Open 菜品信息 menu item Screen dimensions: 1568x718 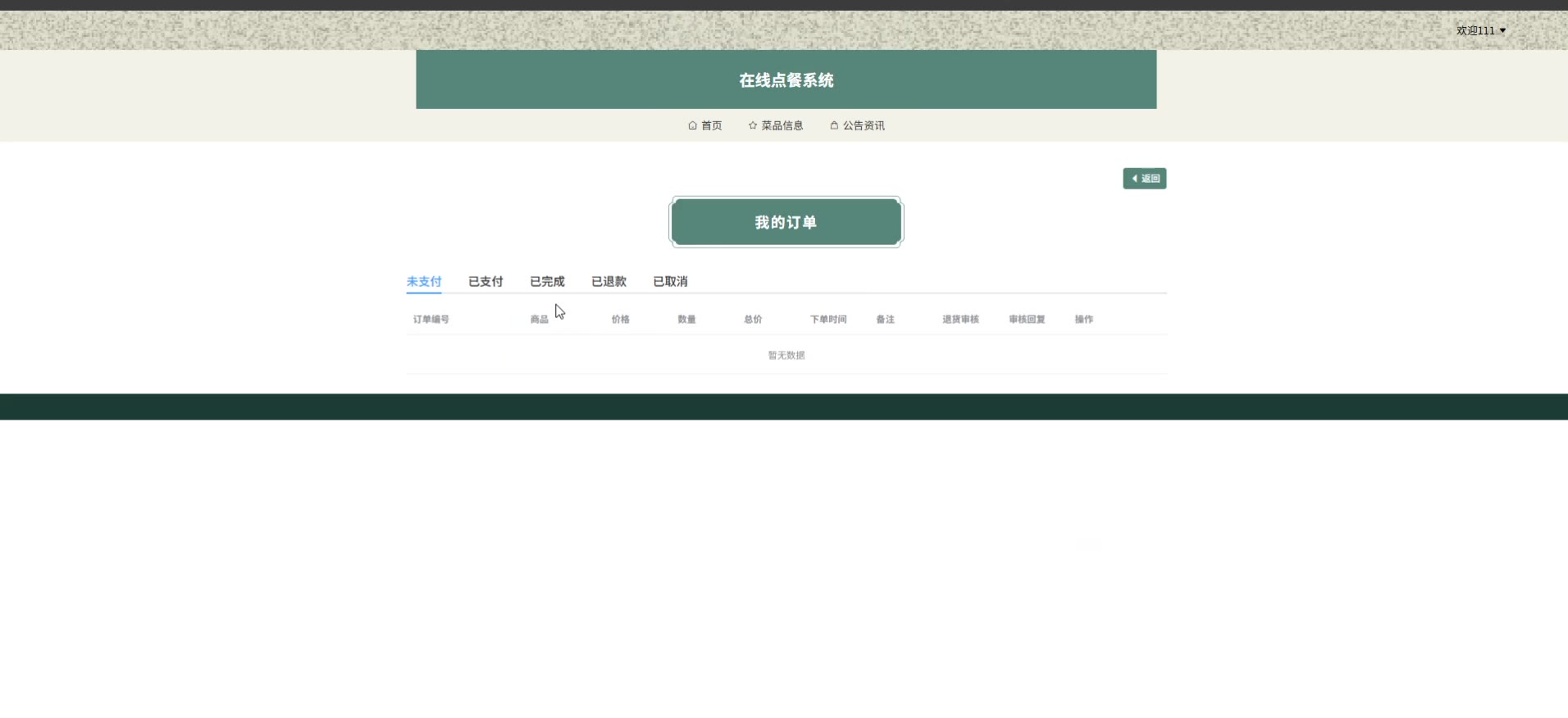click(776, 125)
